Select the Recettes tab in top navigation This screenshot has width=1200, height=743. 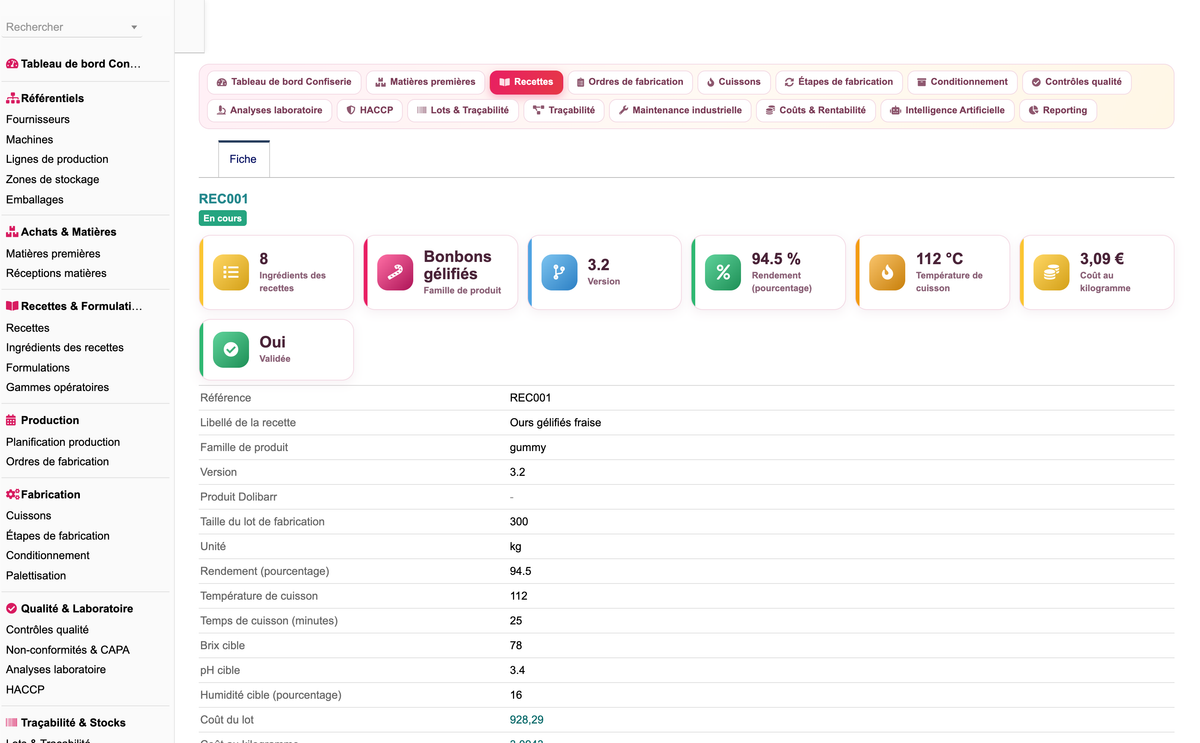tap(526, 82)
